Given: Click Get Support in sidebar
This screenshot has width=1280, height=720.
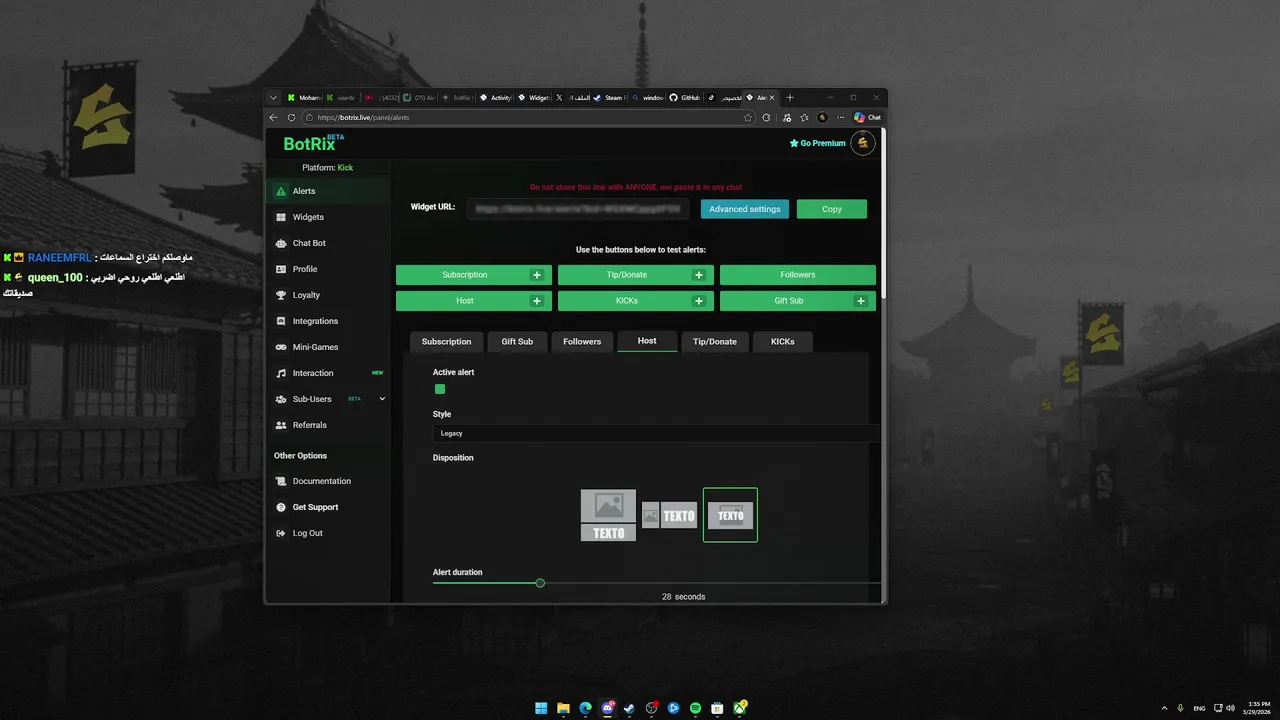Looking at the screenshot, I should [x=328, y=507].
